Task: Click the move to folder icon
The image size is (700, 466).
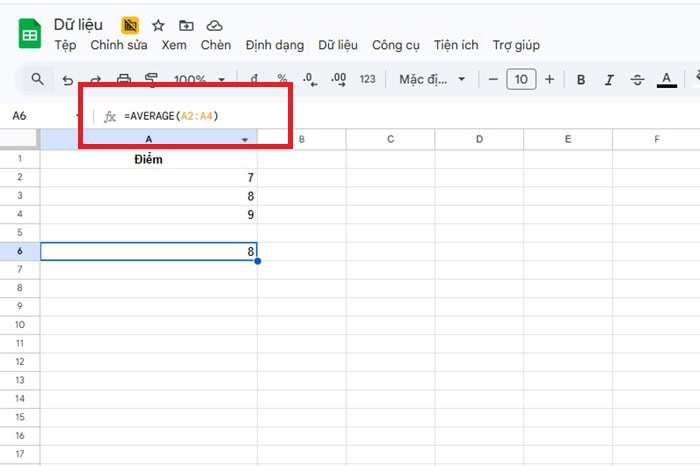Action: [x=186, y=25]
